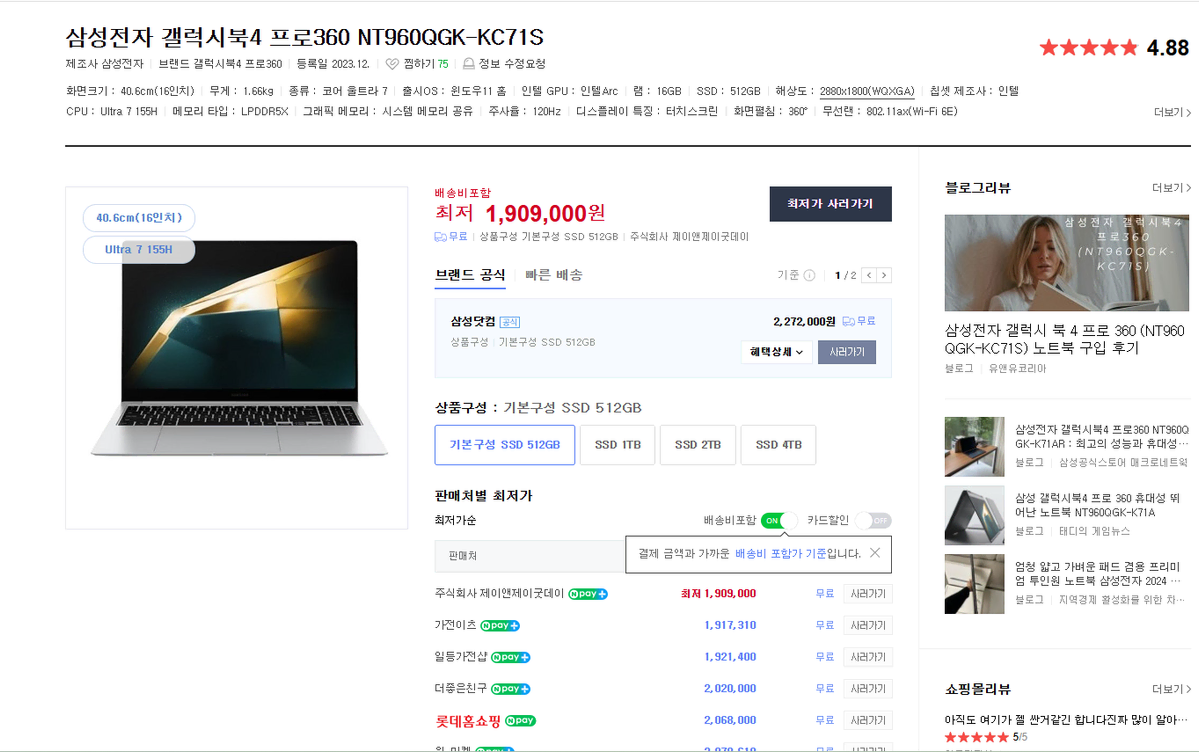
Task: Click Npay+ badge next to 더좋은친구
Action: tap(511, 689)
